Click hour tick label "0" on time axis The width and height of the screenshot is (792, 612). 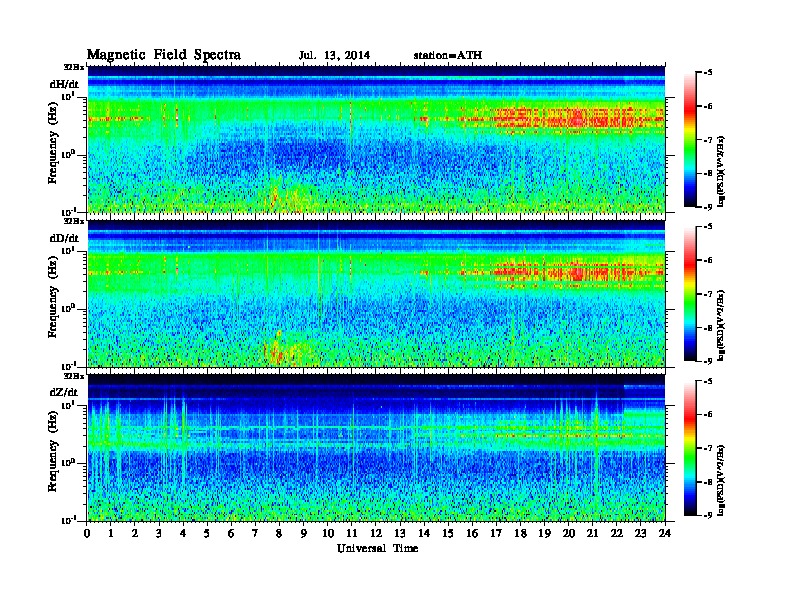click(x=87, y=533)
